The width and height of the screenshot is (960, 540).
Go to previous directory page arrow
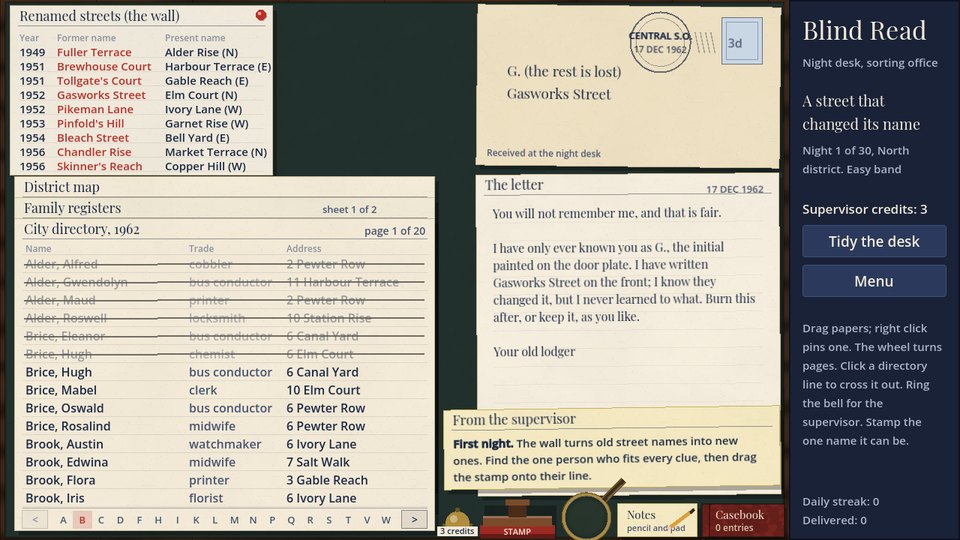click(x=35, y=519)
